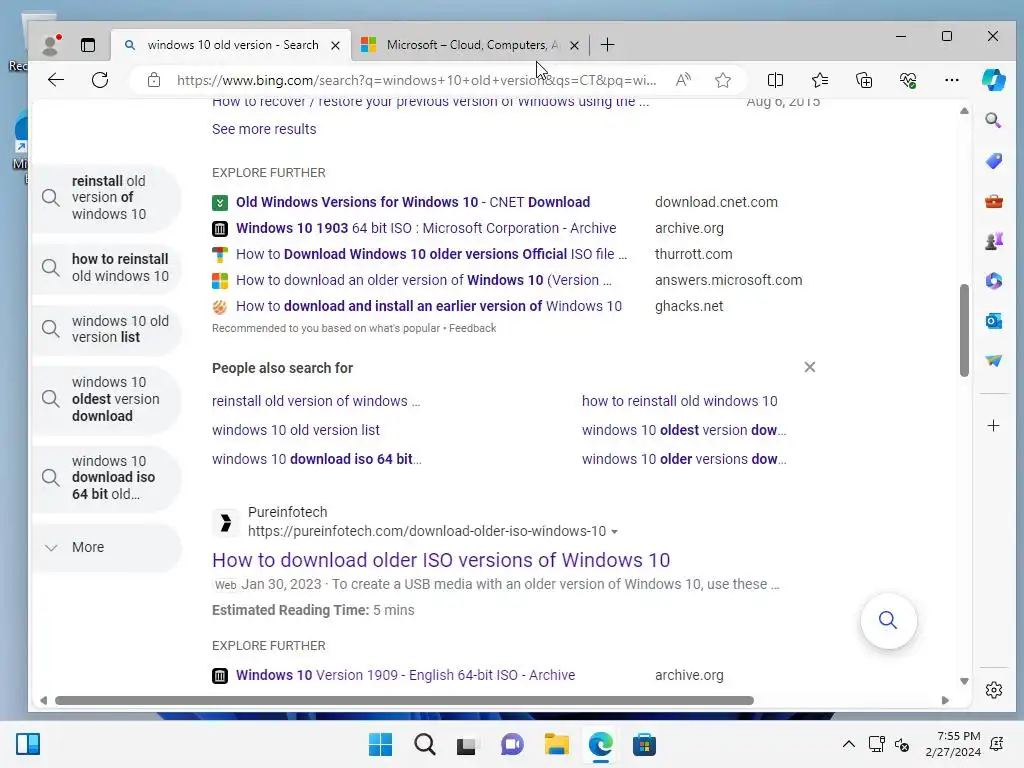Open a new tab with plus button

(x=607, y=44)
